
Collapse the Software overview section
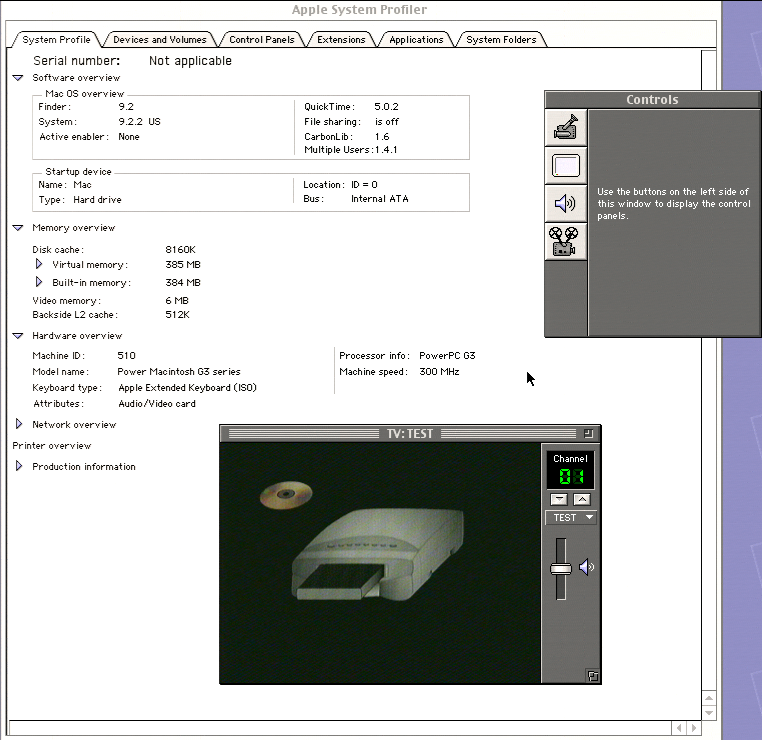click(x=18, y=78)
